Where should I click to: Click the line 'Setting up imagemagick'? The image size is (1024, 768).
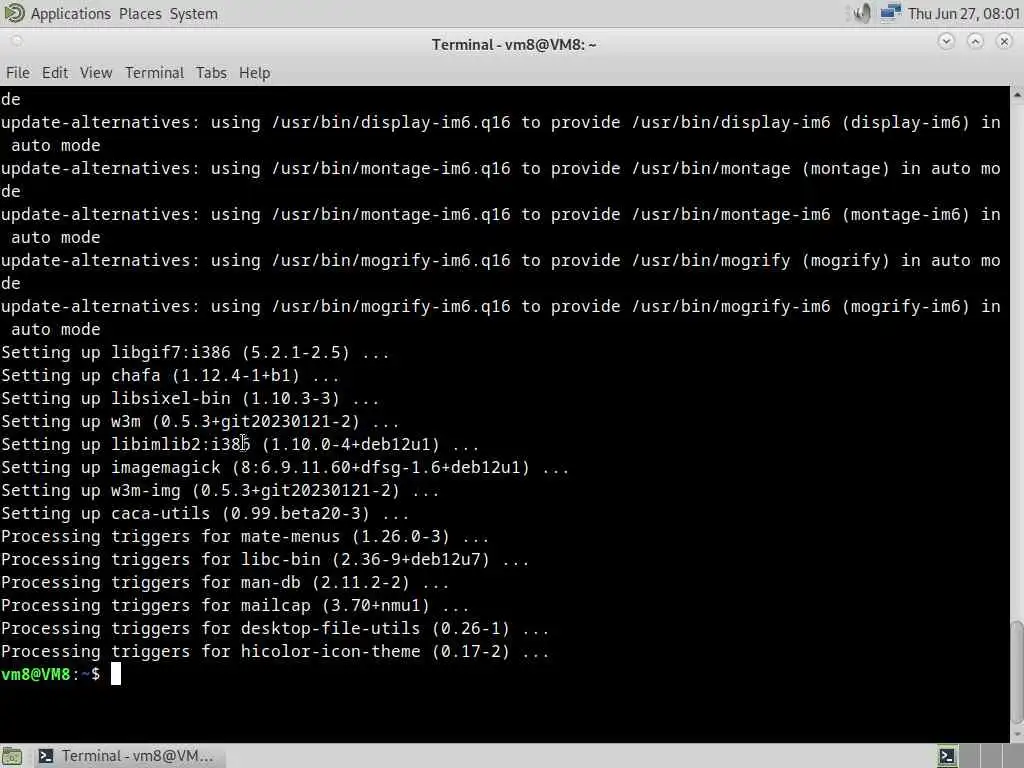pos(285,468)
